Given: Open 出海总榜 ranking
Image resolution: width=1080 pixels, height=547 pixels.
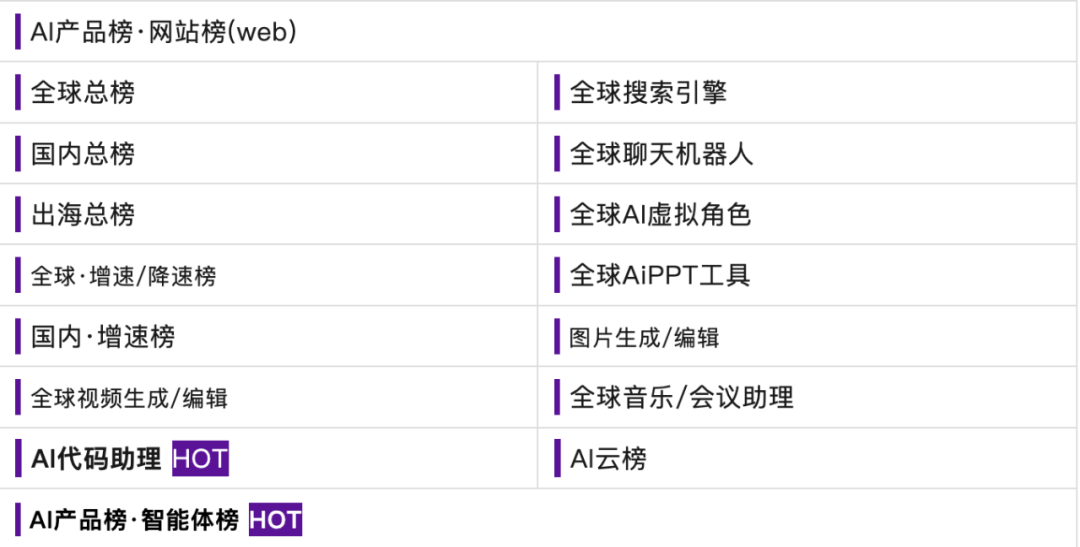Looking at the screenshot, I should tap(83, 214).
